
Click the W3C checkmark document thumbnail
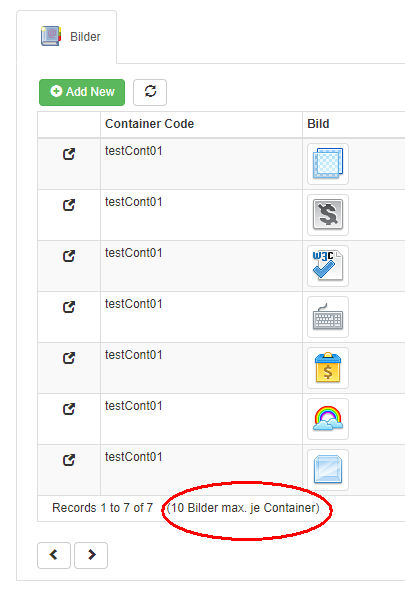tap(328, 266)
